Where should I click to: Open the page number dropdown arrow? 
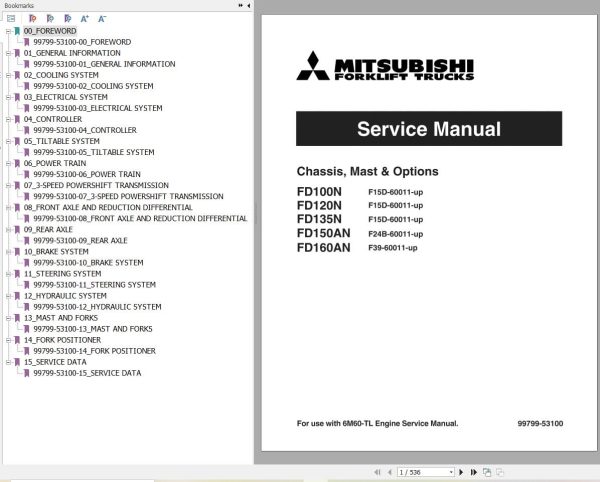(x=451, y=472)
